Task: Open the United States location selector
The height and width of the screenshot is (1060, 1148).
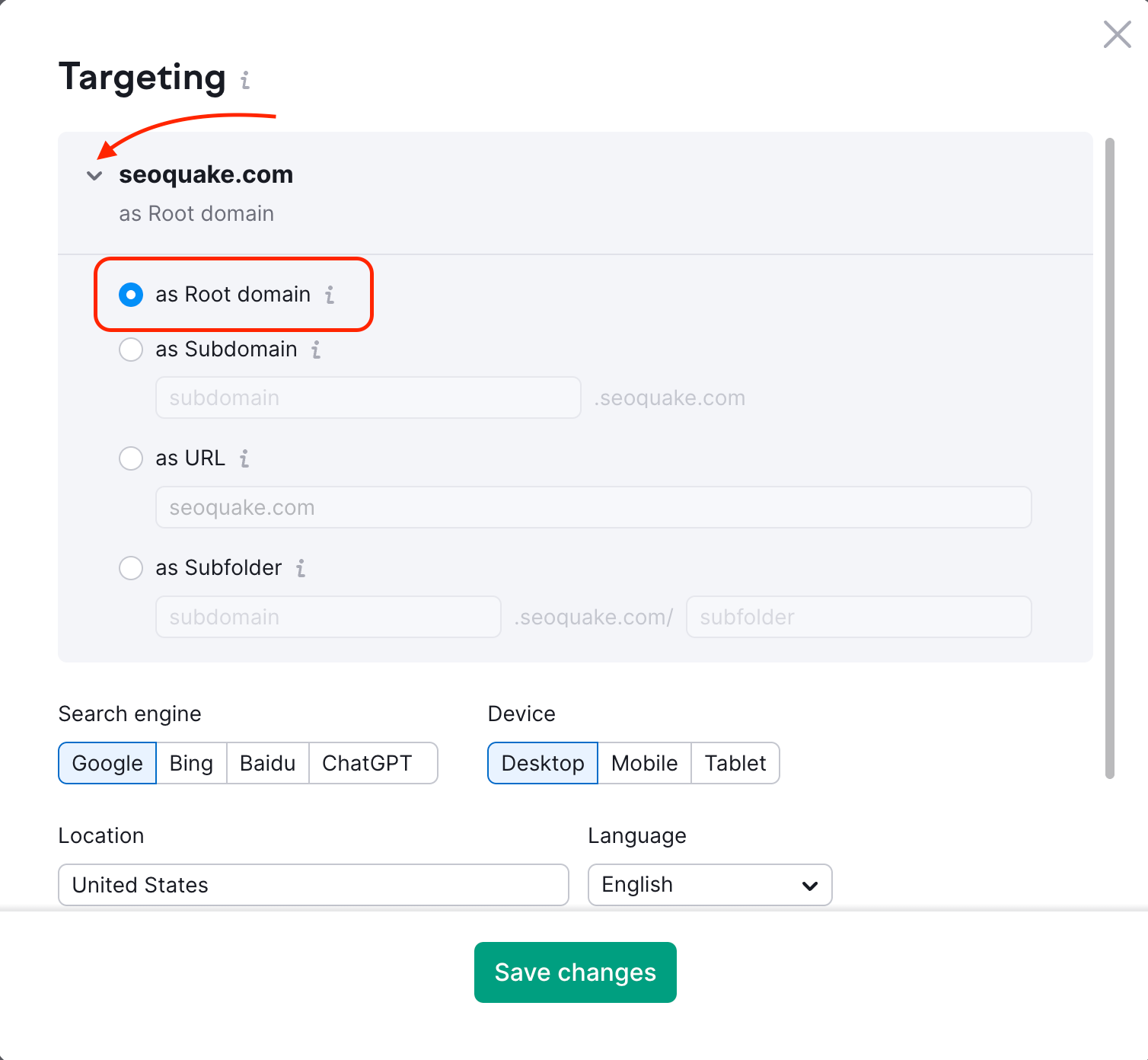Action: (x=313, y=885)
